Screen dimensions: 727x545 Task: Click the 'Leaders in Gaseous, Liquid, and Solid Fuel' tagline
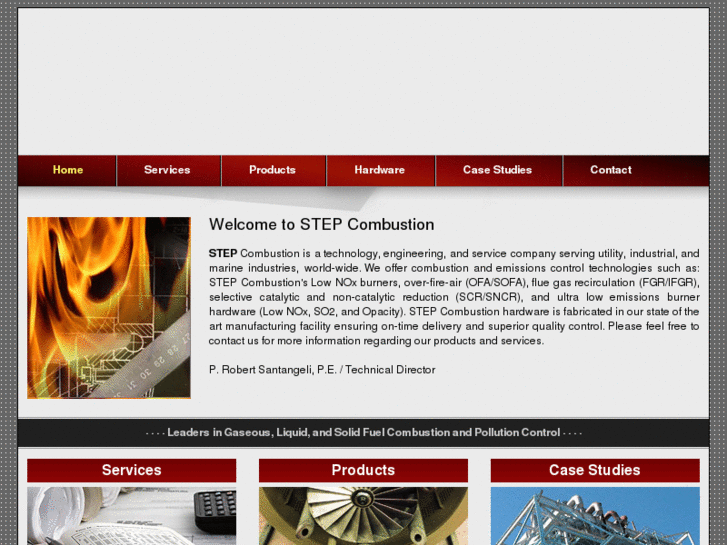364,432
